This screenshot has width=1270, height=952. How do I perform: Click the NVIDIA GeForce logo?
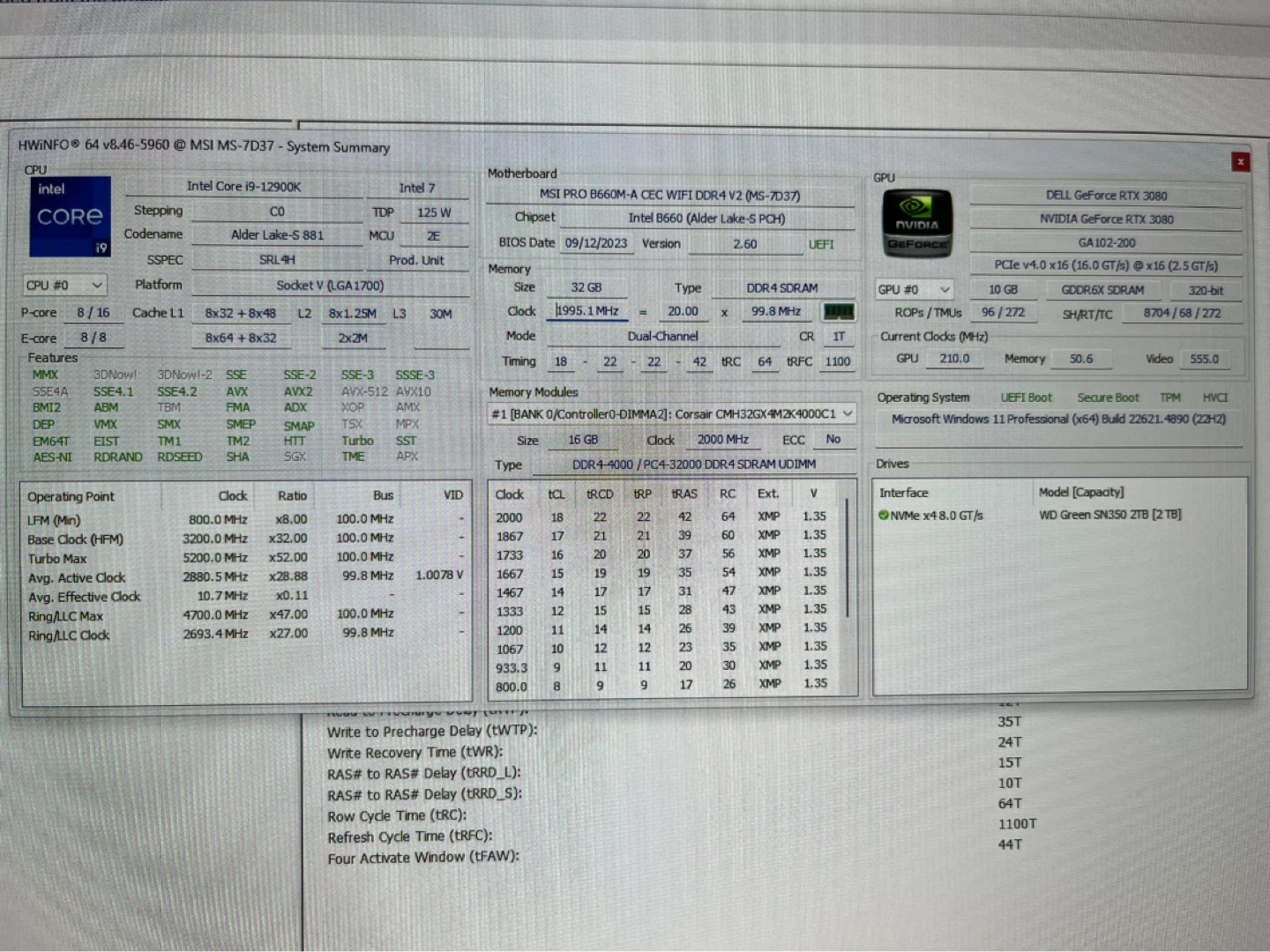[x=917, y=224]
